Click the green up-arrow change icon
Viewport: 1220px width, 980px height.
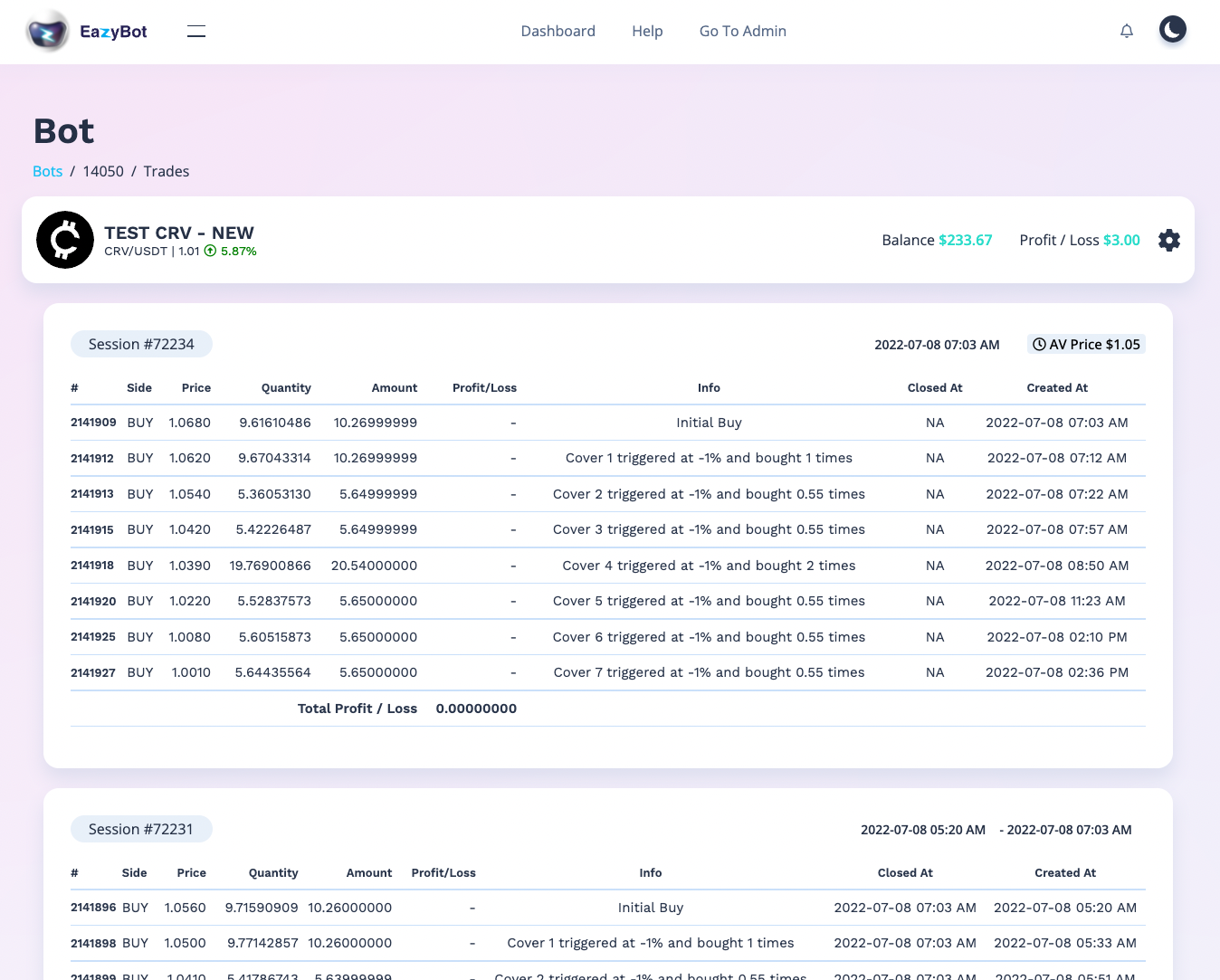[210, 252]
